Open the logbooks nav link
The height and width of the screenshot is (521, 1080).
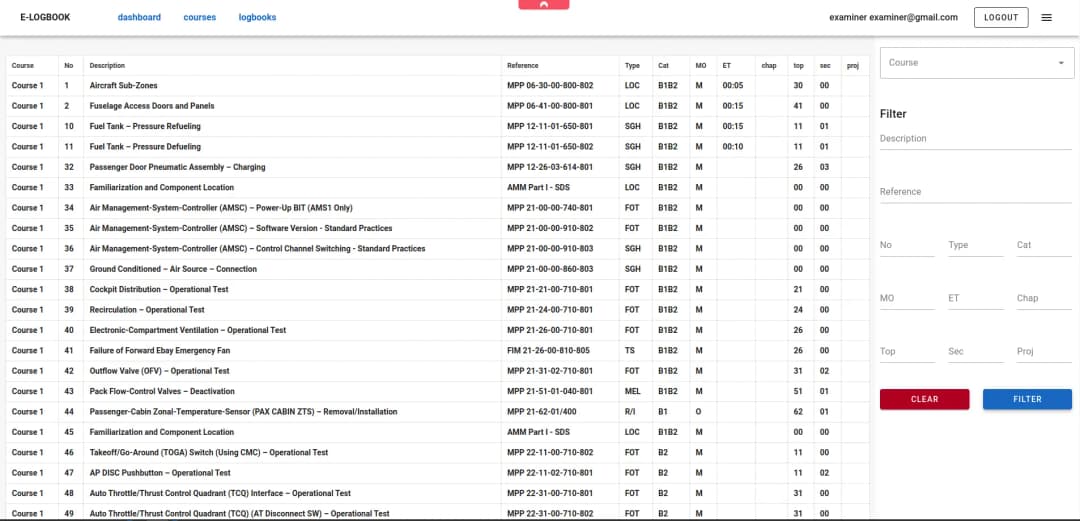[257, 17]
